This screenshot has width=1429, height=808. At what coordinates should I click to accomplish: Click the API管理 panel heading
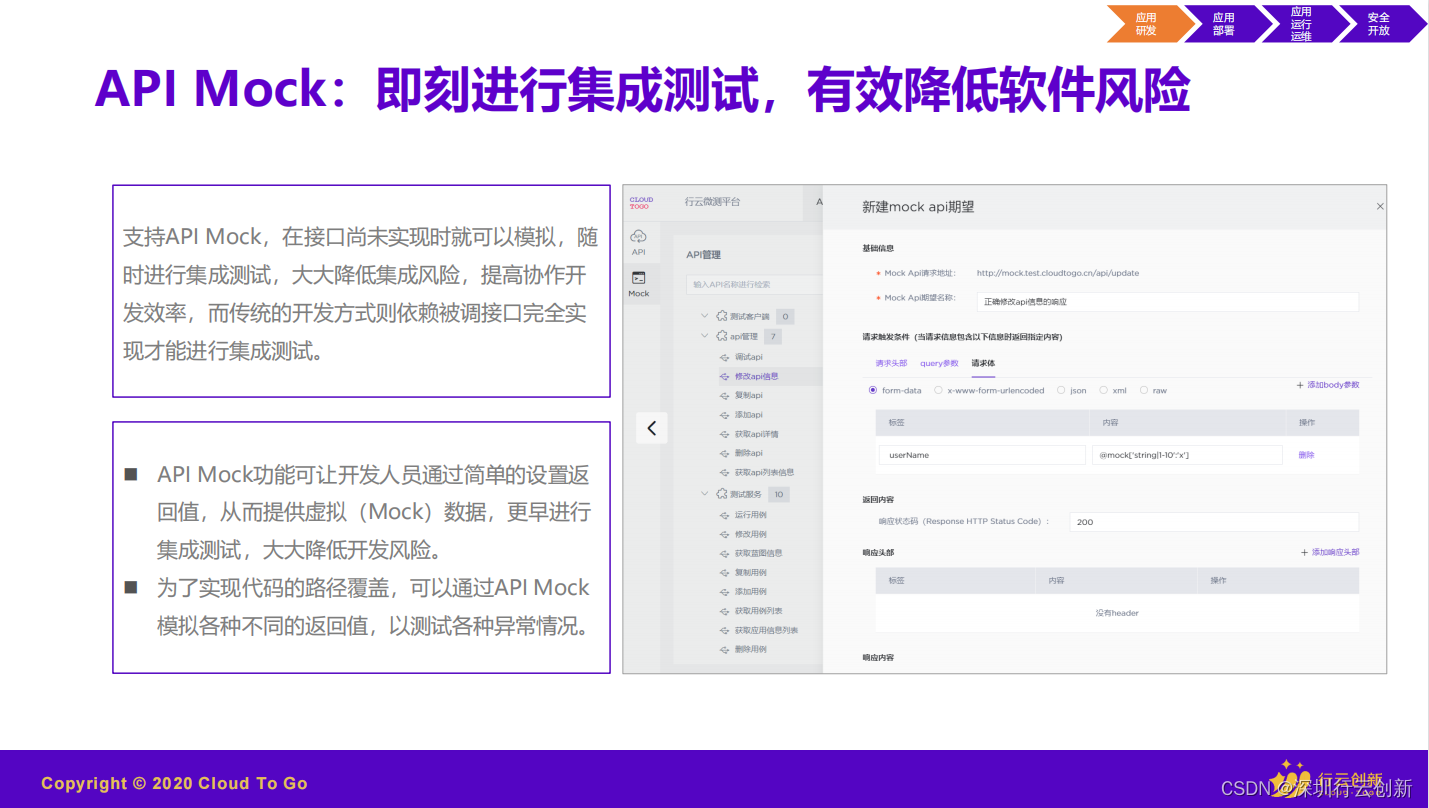(703, 255)
